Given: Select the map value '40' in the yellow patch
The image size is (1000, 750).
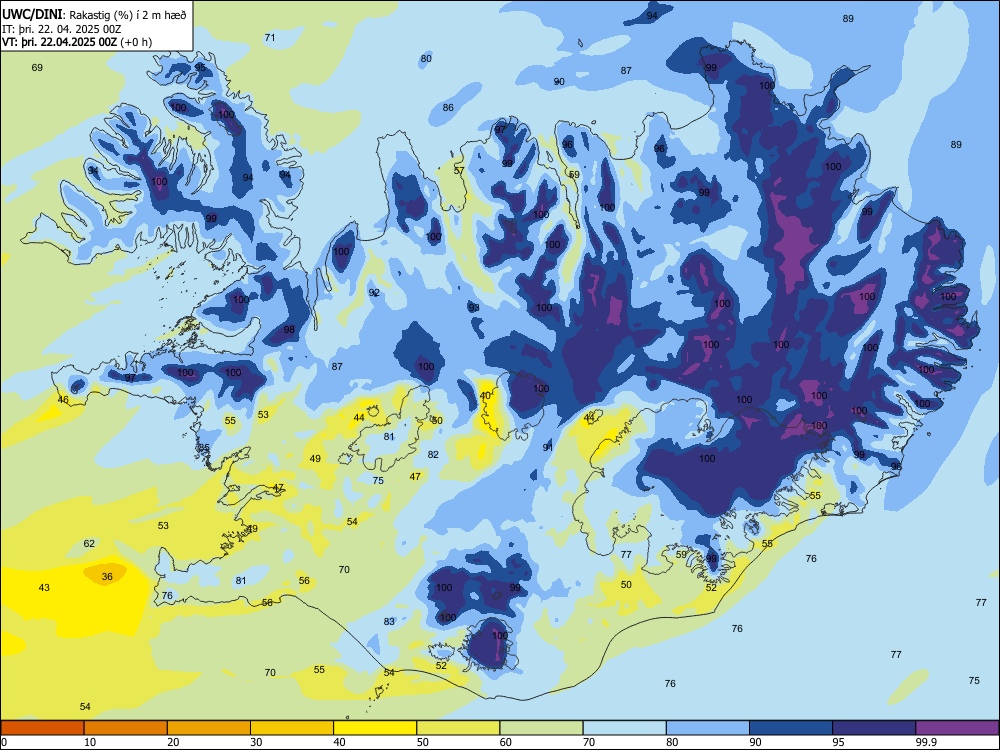Looking at the screenshot, I should pyautogui.click(x=485, y=396).
